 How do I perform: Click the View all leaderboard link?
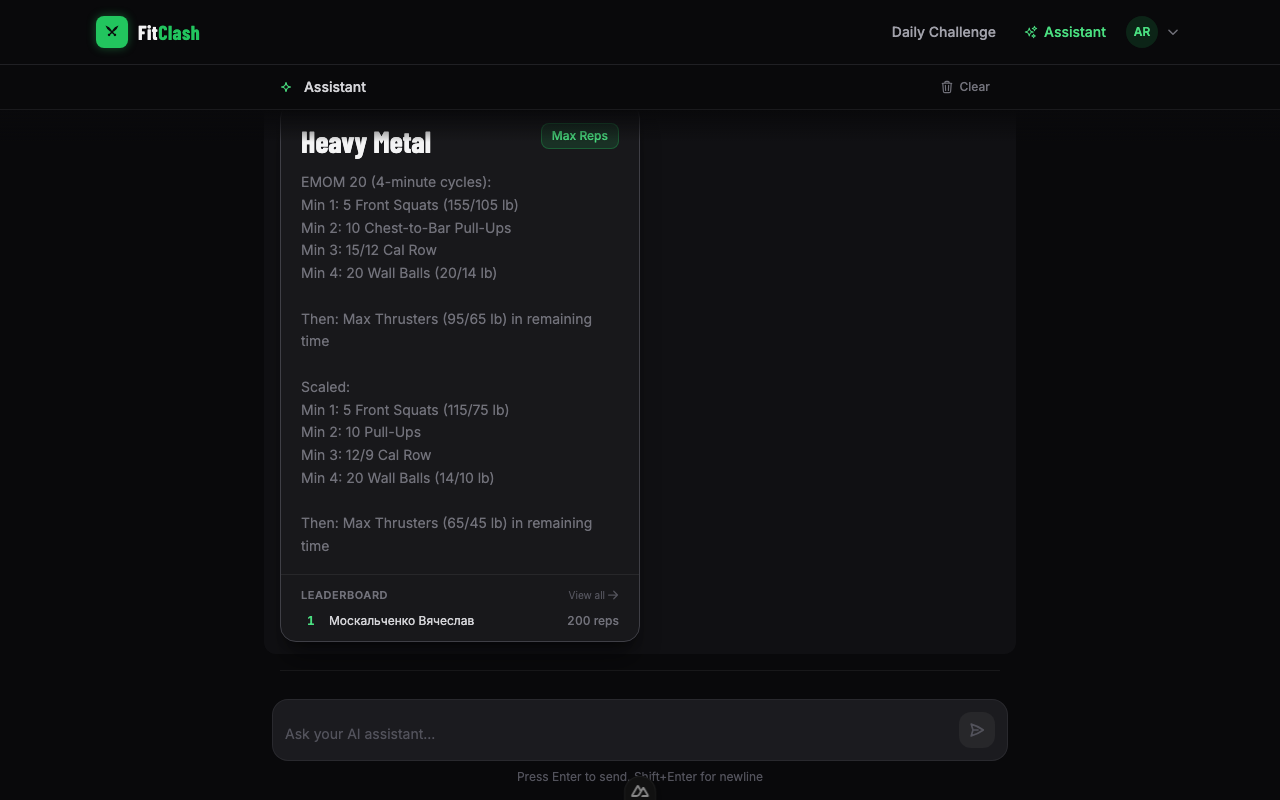coord(593,595)
